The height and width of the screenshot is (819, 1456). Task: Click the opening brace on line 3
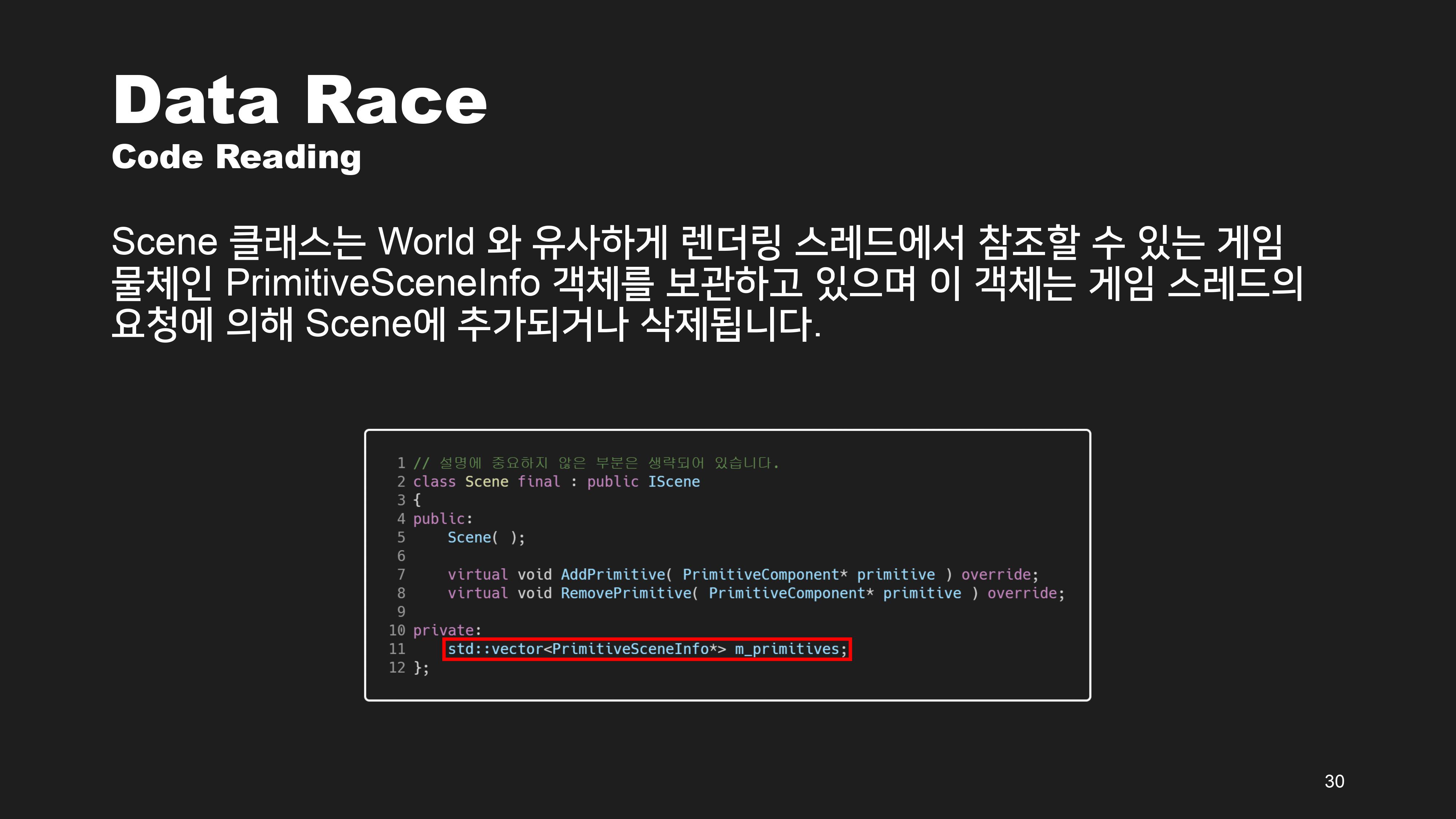tap(417, 500)
